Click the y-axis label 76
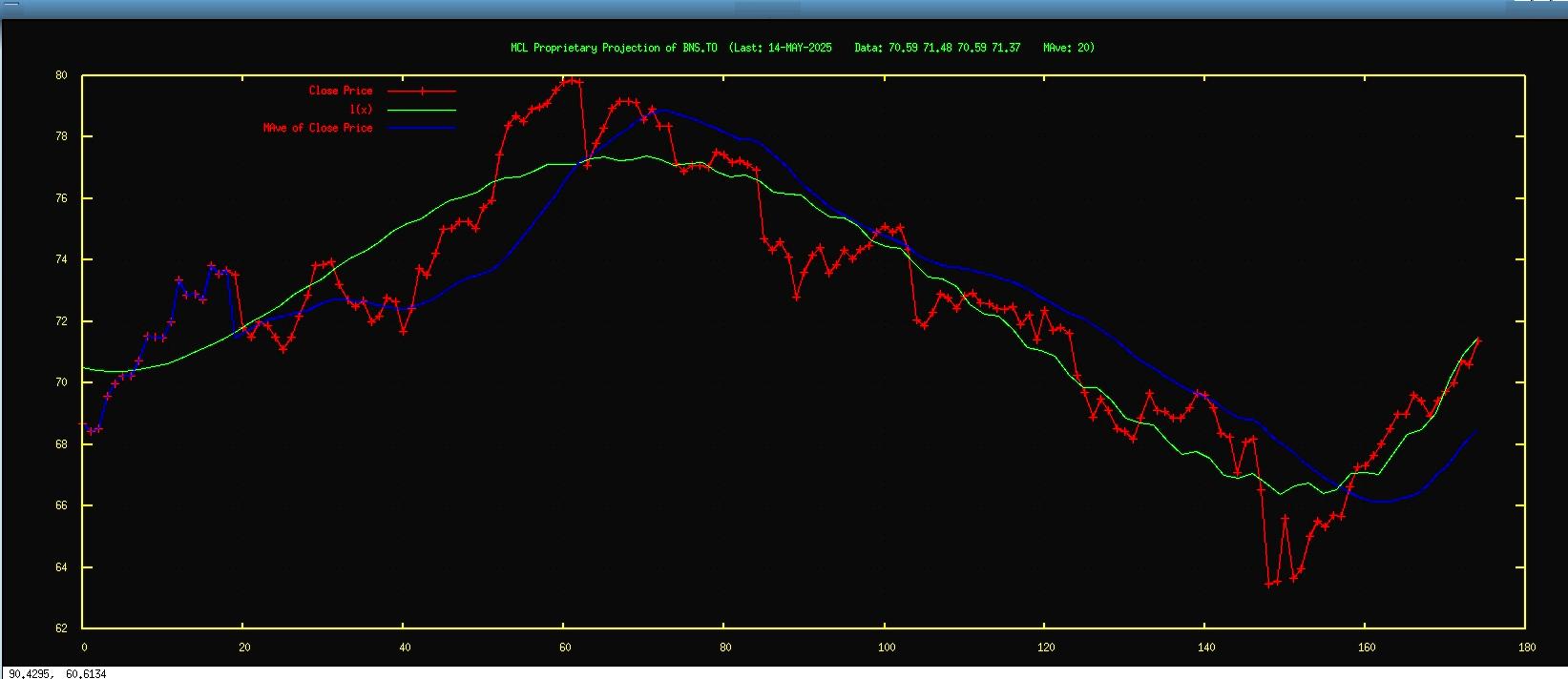1568x679 pixels. pyautogui.click(x=62, y=198)
